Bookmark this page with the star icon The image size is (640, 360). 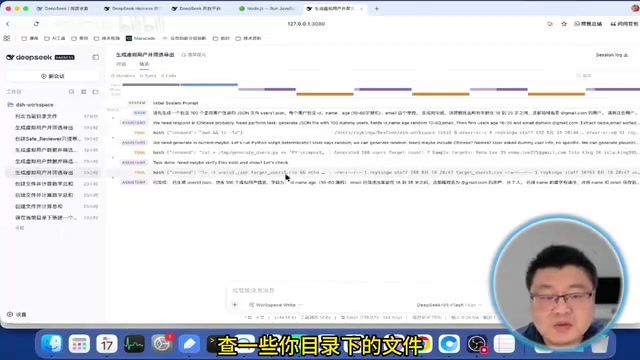pyautogui.click(x=564, y=24)
